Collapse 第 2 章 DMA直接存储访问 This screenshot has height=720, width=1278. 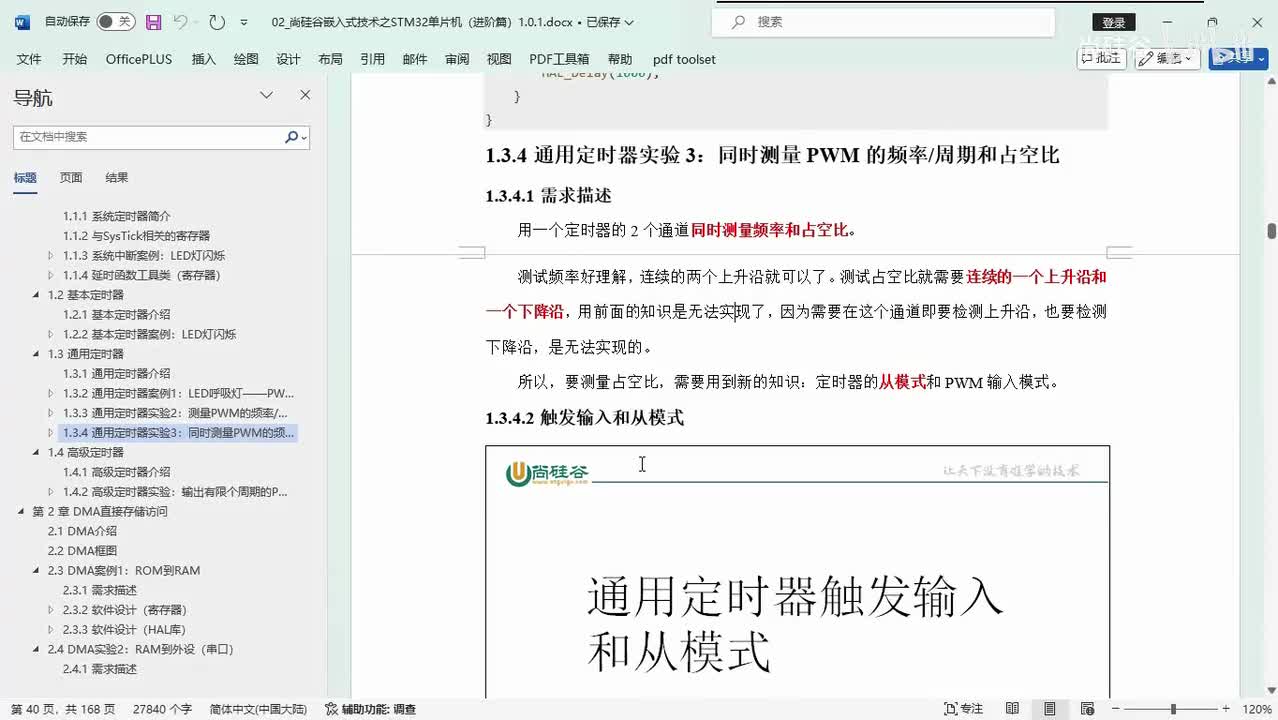pos(22,511)
